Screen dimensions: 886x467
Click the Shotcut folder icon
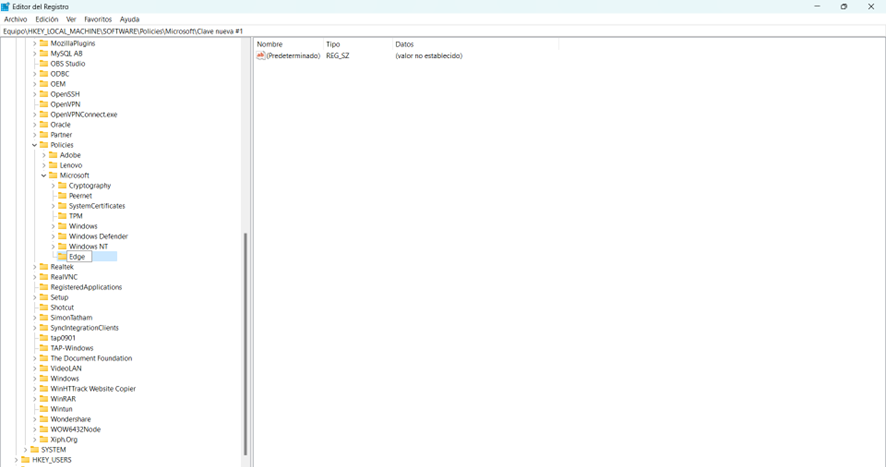click(x=44, y=308)
